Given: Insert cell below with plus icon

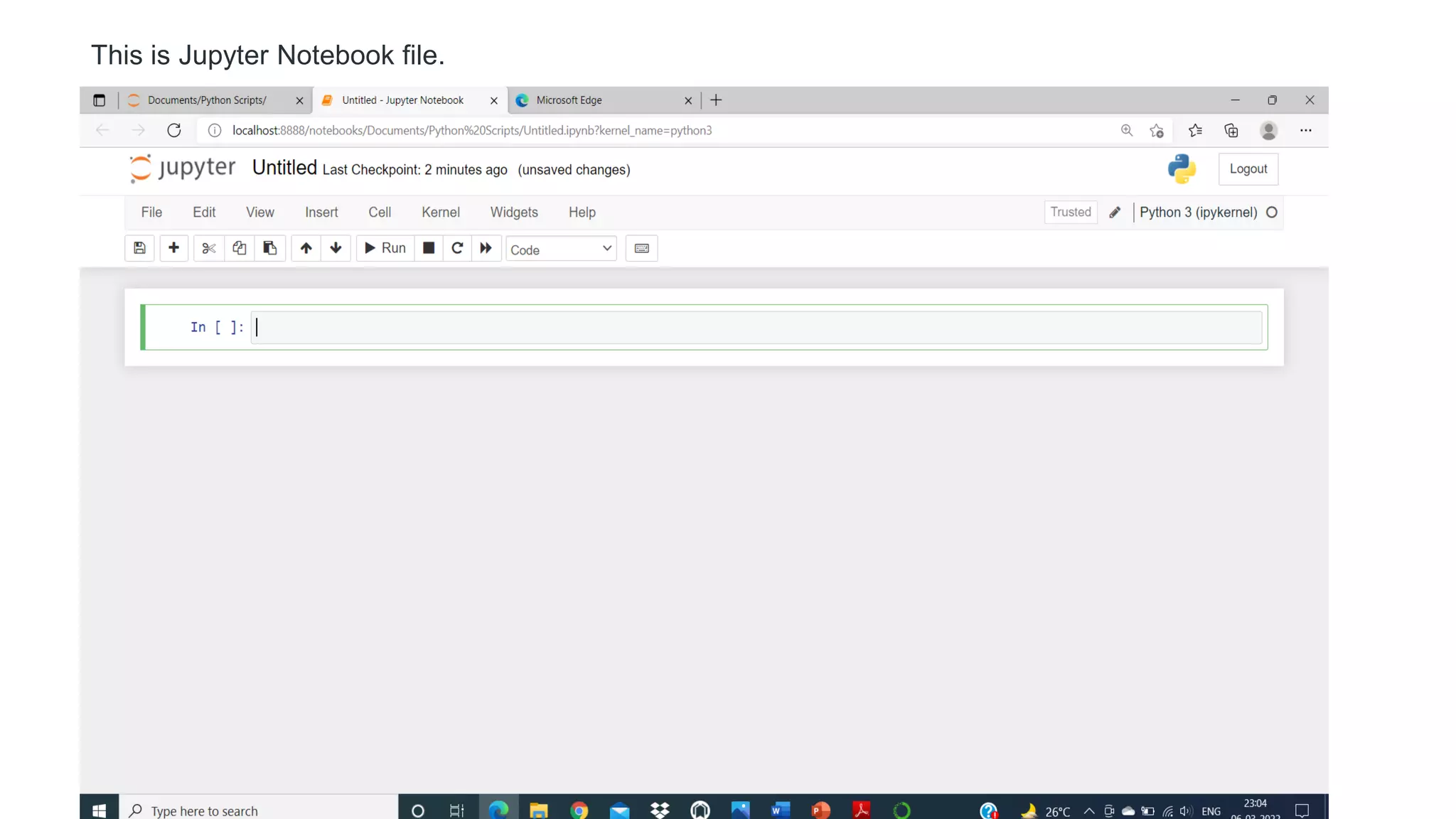Looking at the screenshot, I should pos(173,248).
